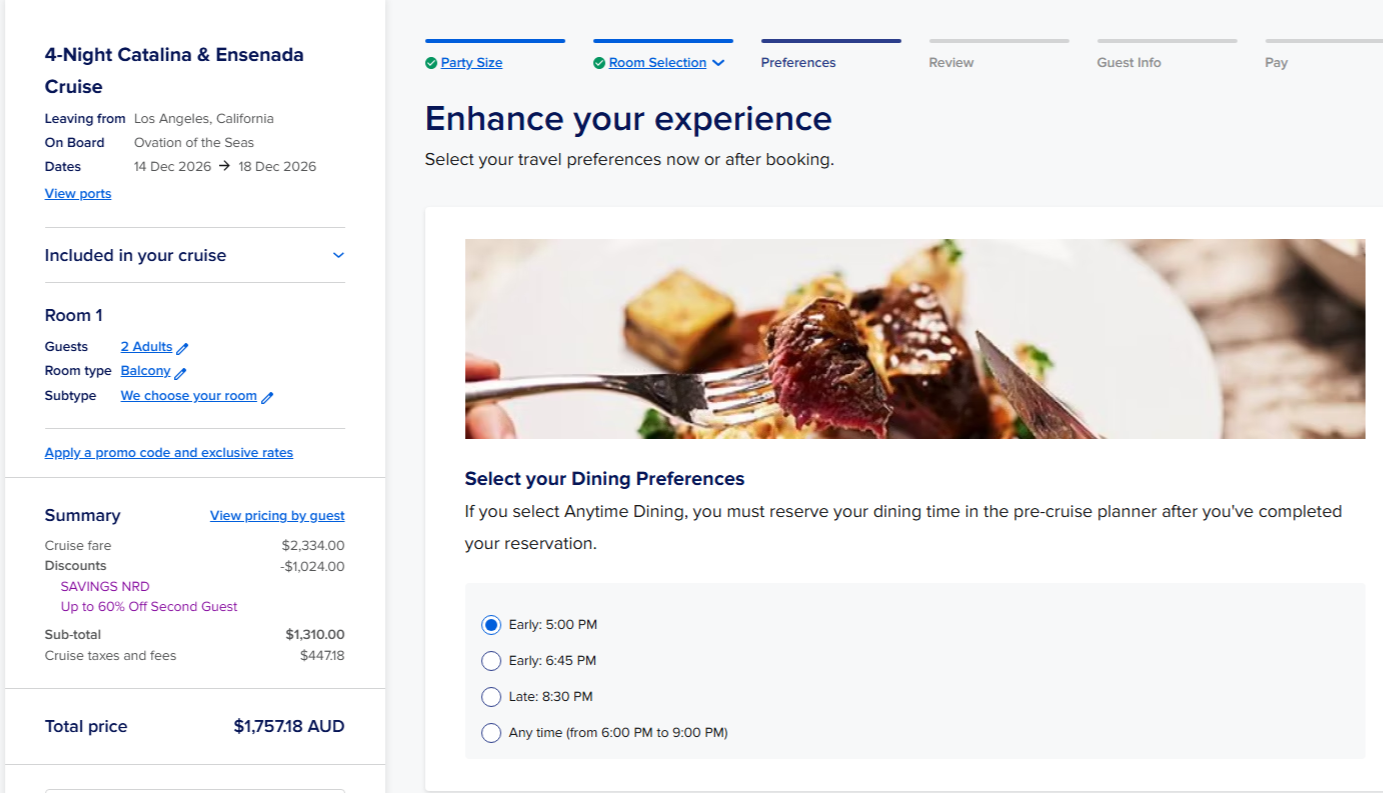
Task: Expand the Included in your cruise section
Action: point(338,255)
